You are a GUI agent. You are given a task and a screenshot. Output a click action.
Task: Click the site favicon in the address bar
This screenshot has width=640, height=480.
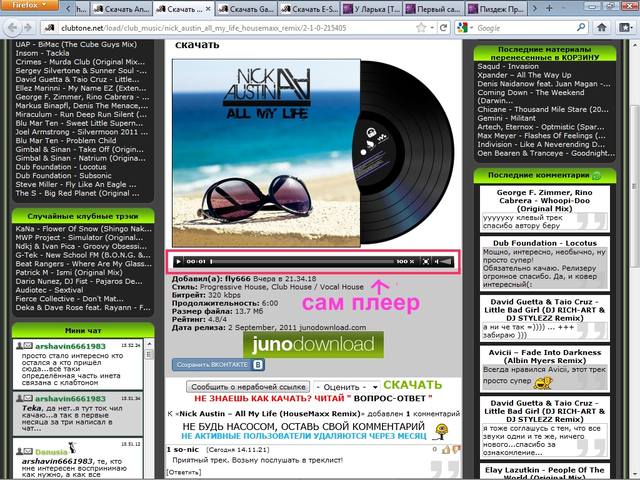[x=50, y=28]
